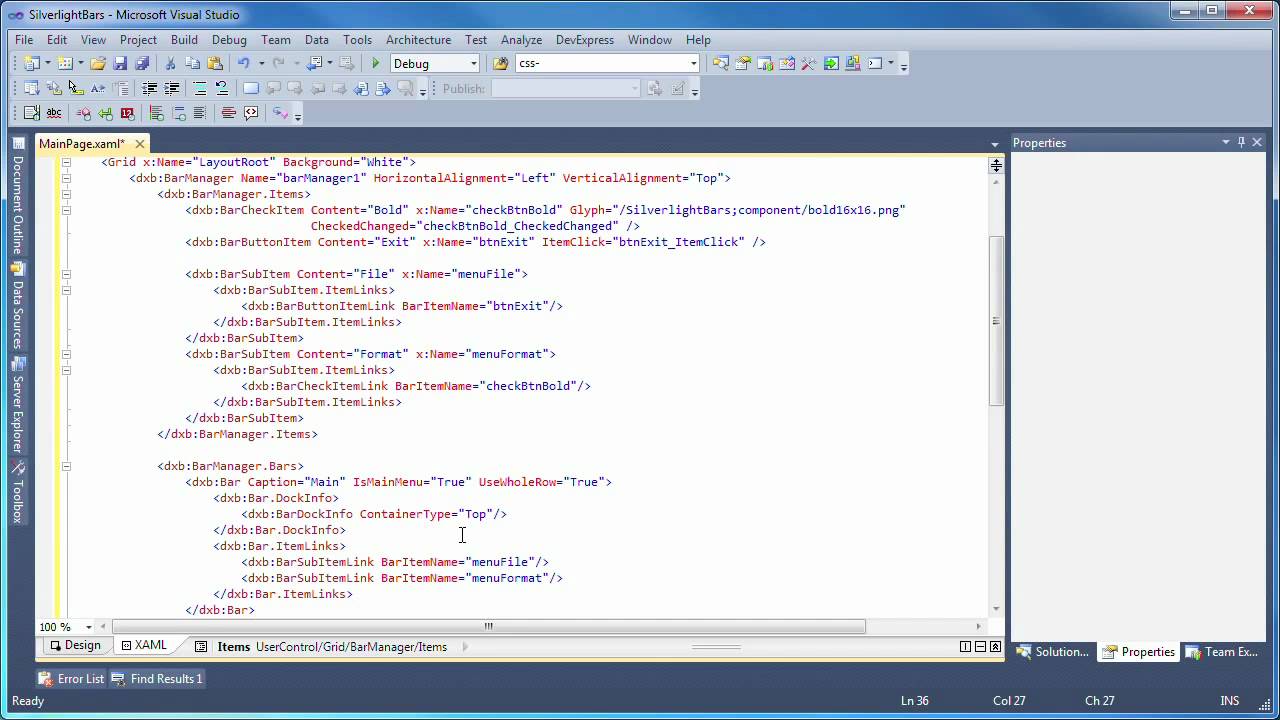1280x720 pixels.
Task: Collapse the XAML pane with chevron button
Action: (995, 647)
